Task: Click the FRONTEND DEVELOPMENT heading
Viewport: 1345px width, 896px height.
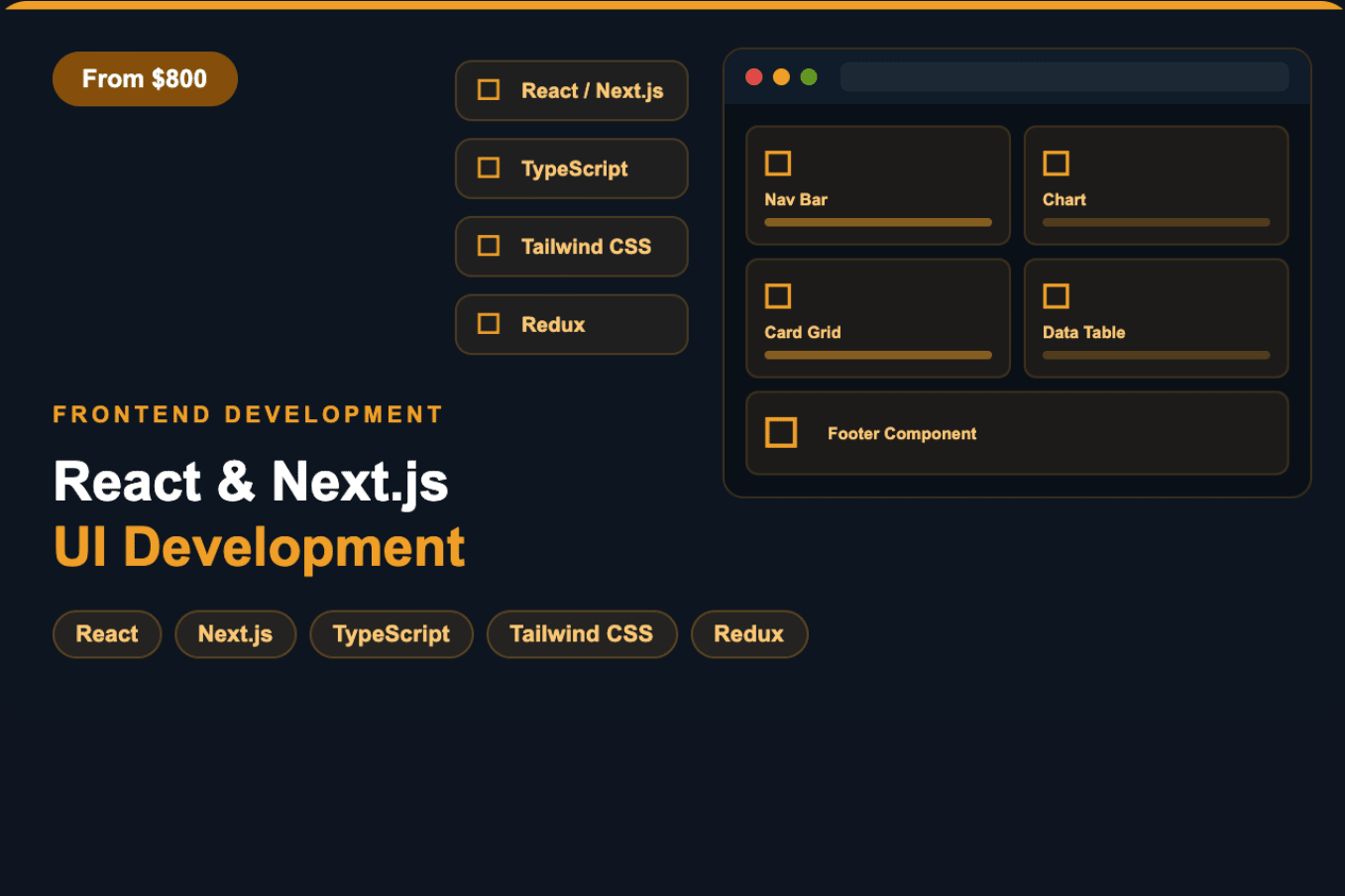Action: pyautogui.click(x=248, y=414)
